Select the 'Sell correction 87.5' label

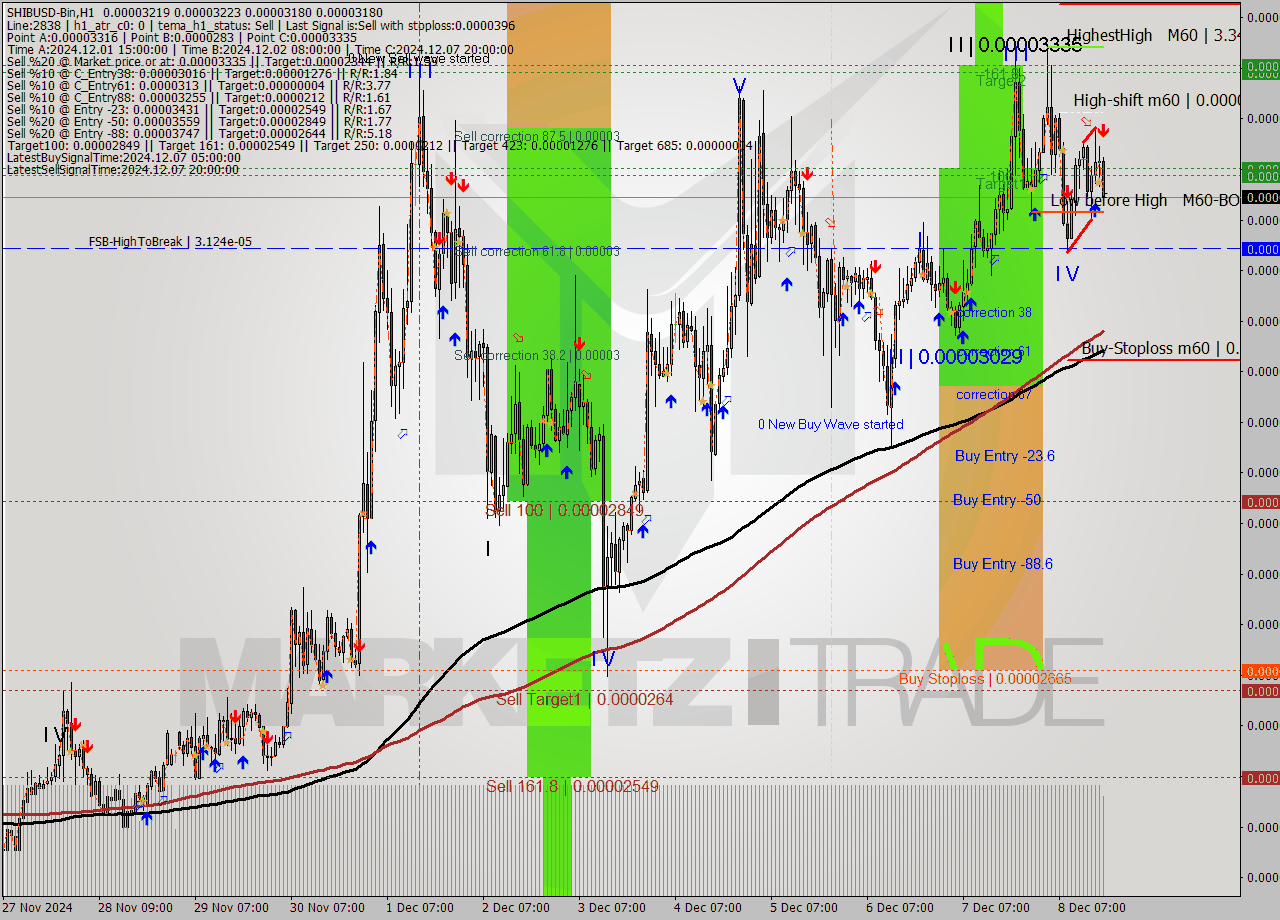tap(537, 136)
